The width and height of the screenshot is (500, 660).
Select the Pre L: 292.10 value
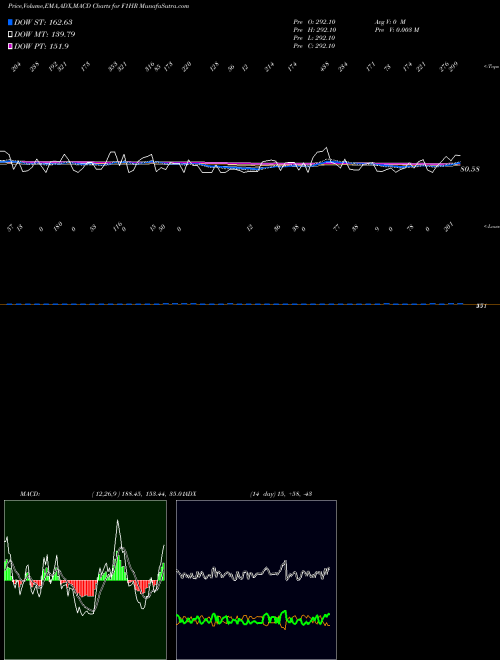pos(314,38)
